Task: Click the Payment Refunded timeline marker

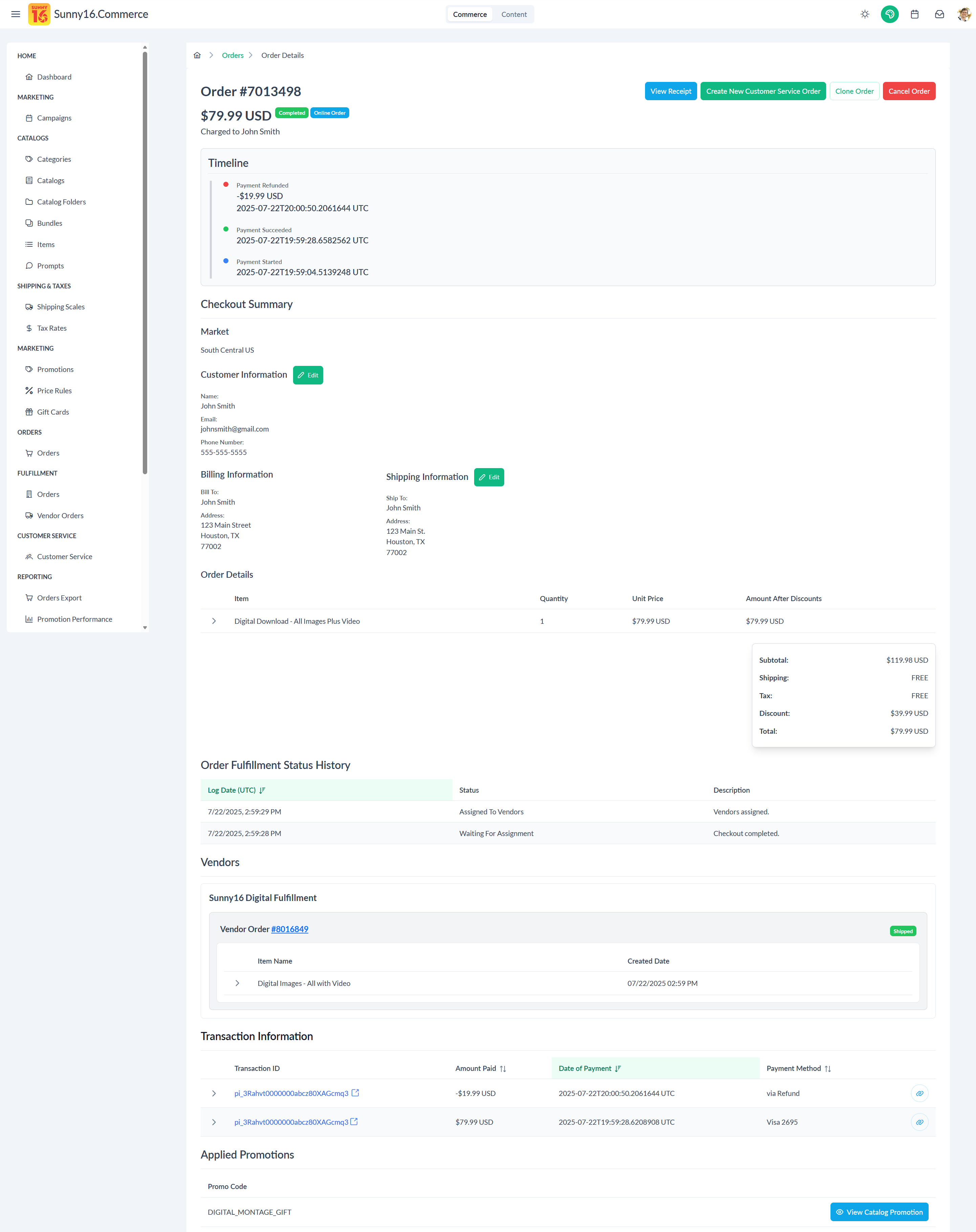Action: (x=226, y=184)
